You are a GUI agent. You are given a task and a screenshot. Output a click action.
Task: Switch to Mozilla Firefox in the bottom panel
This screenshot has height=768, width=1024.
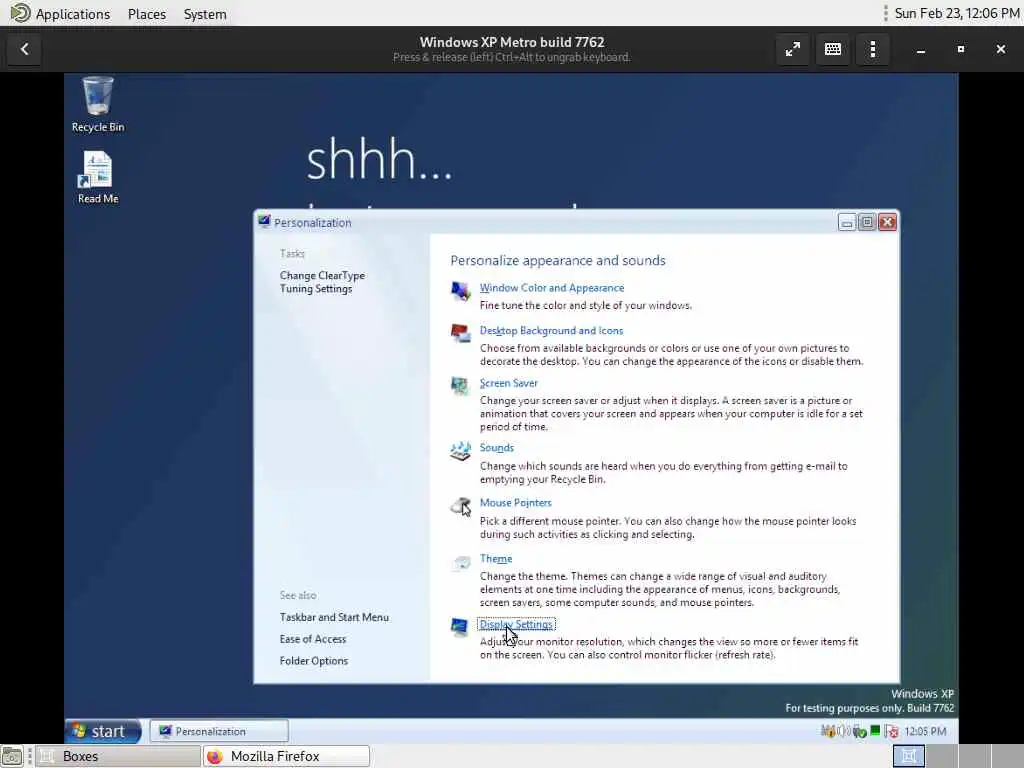(x=286, y=756)
